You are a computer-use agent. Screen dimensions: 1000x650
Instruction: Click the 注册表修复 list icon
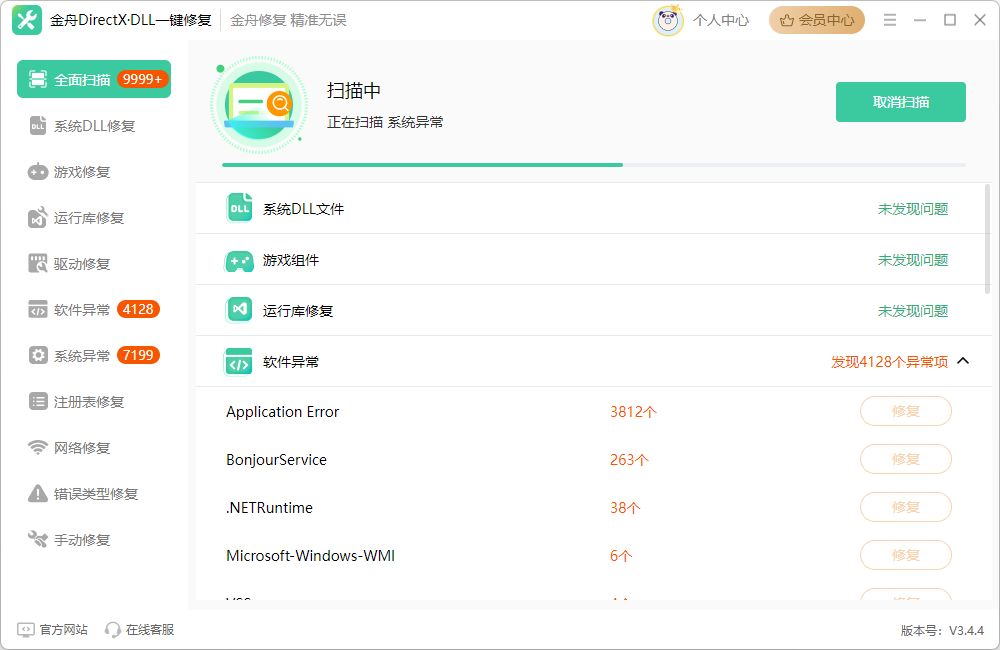pyautogui.click(x=38, y=401)
